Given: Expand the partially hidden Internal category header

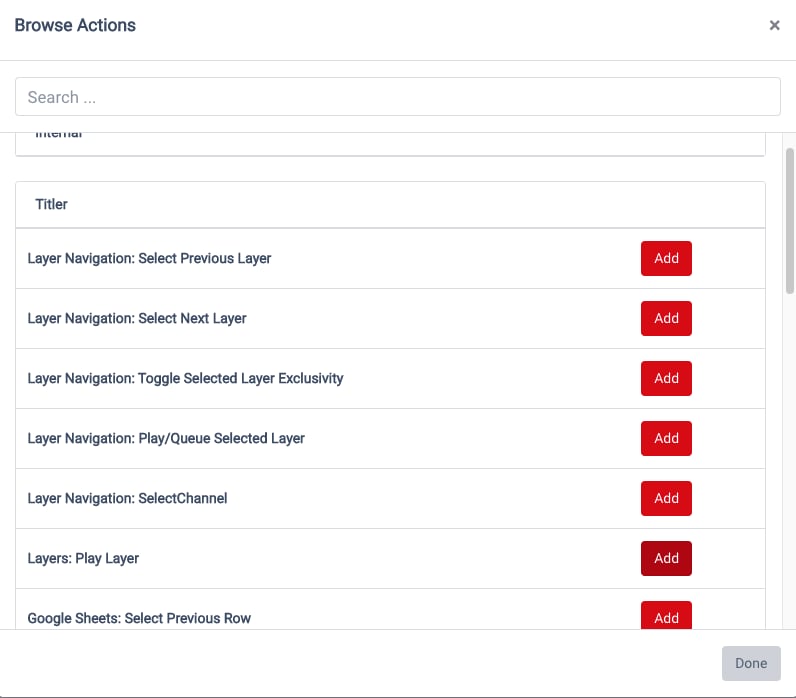Looking at the screenshot, I should click(x=390, y=143).
